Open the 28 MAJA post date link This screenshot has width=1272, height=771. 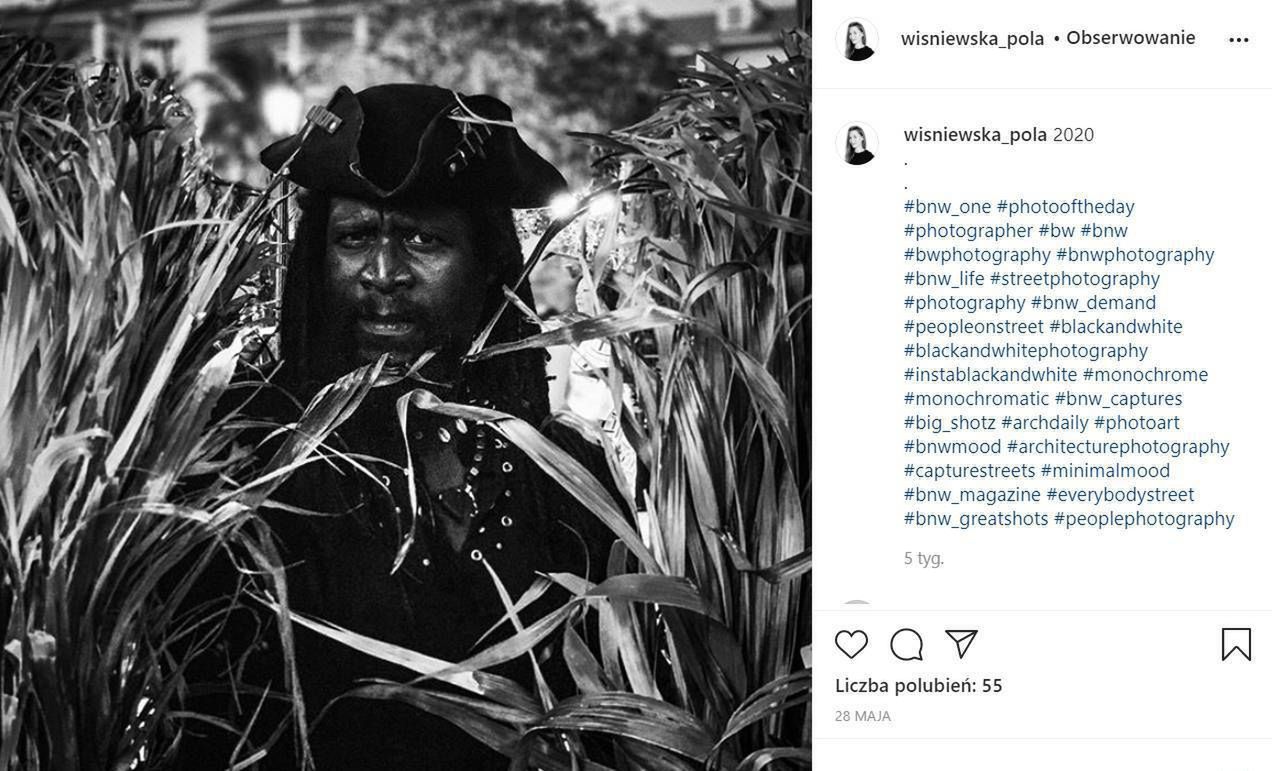coord(863,716)
